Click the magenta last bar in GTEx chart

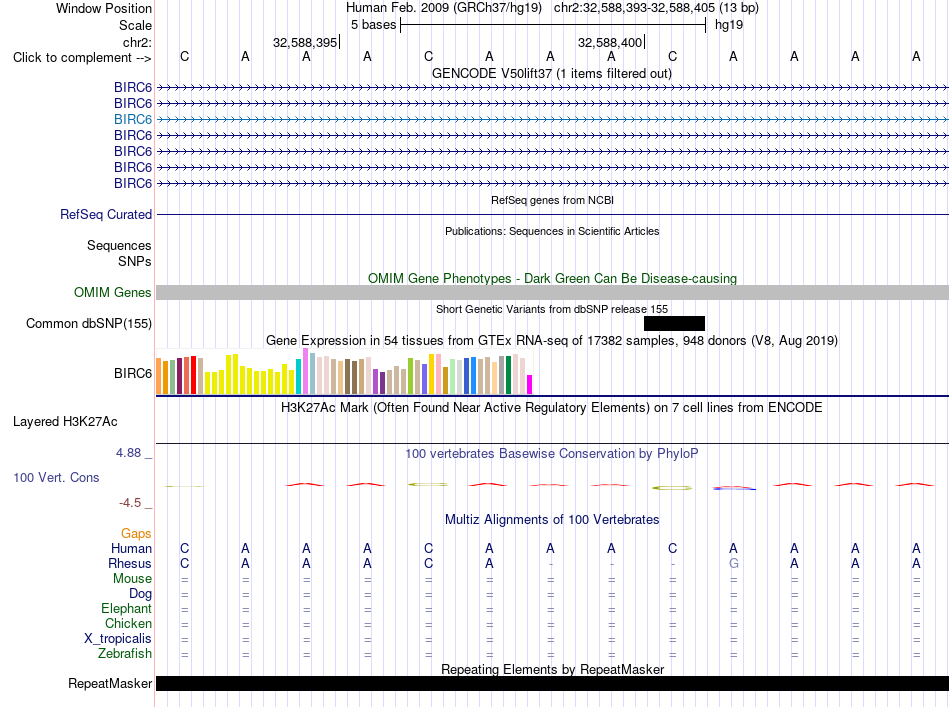(x=530, y=385)
